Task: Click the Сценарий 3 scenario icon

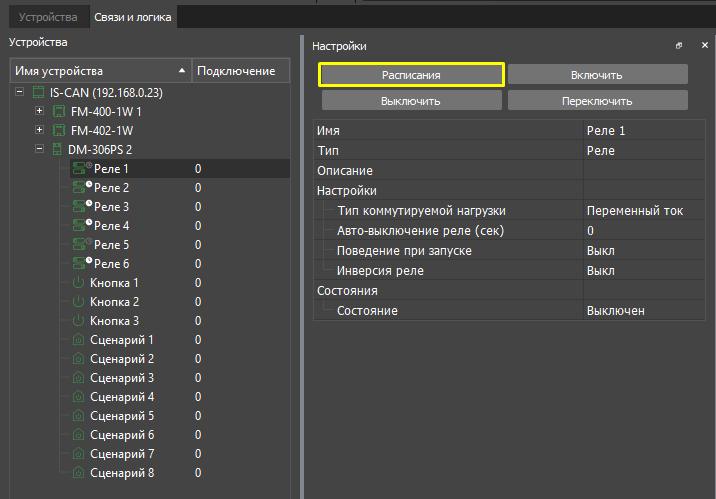Action: [79, 378]
